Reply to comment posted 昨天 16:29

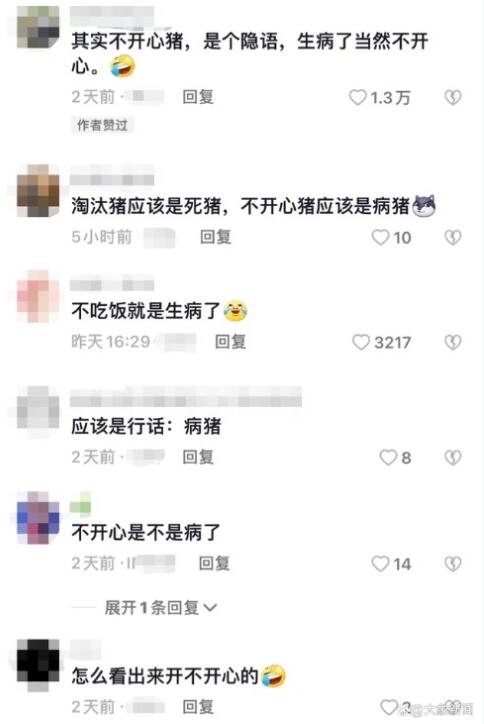click(x=230, y=342)
